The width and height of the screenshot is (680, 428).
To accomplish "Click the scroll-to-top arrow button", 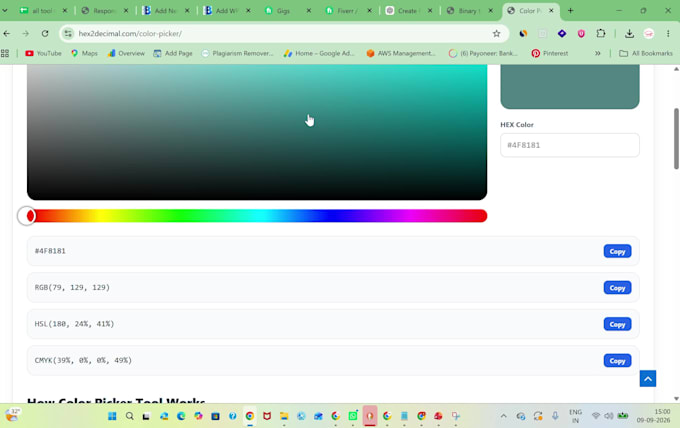I will [647, 379].
